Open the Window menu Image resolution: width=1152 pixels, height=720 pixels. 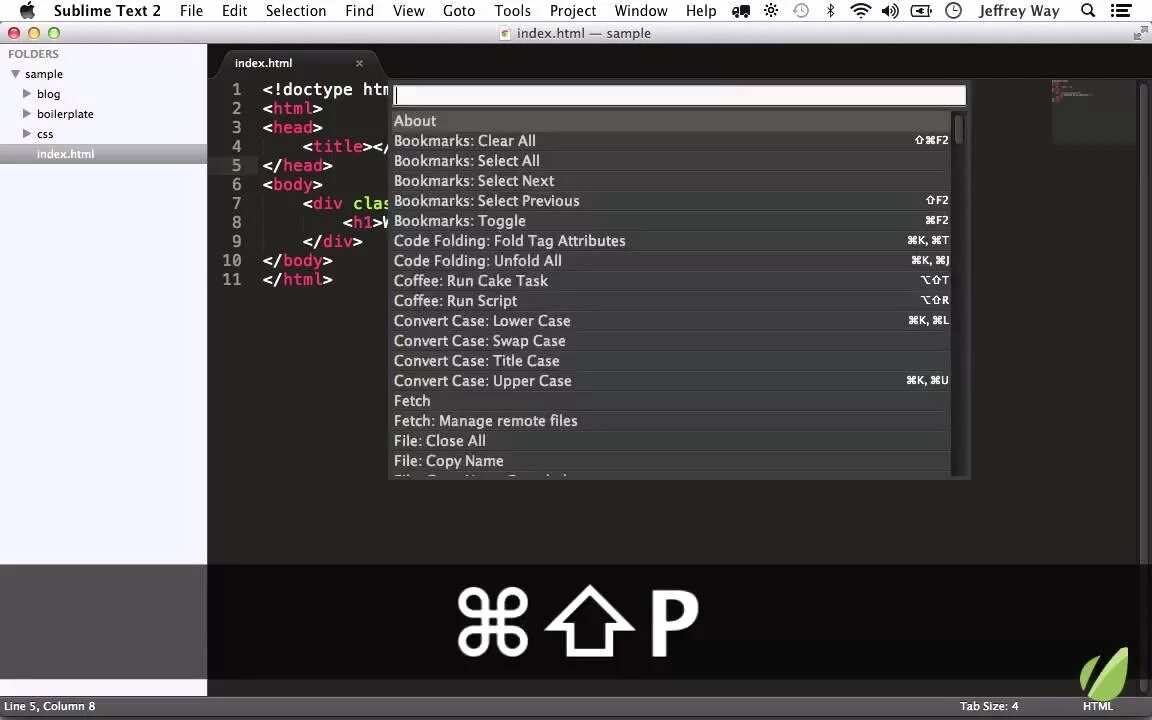641,10
